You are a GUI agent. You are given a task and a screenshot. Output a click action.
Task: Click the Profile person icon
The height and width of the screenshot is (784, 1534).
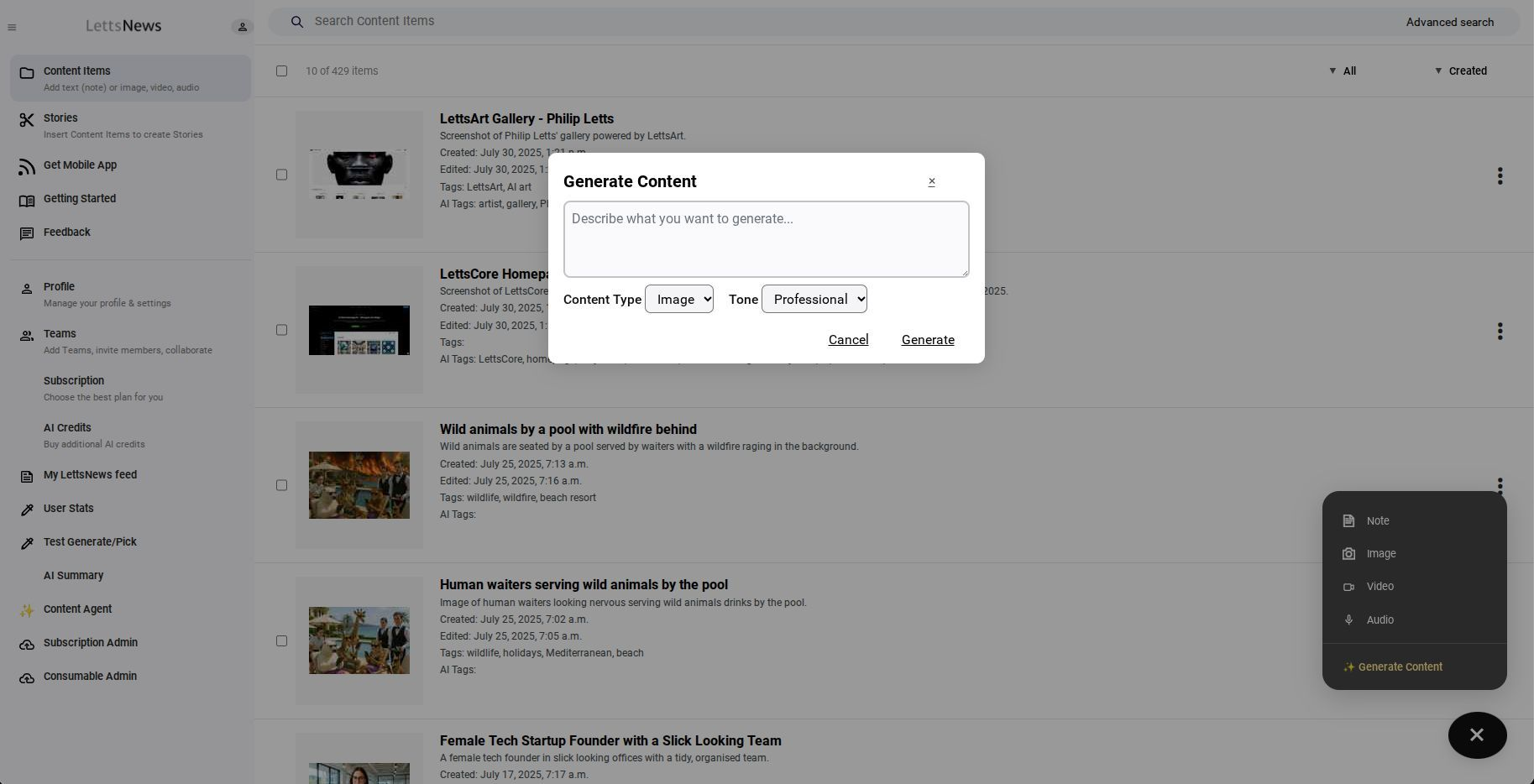(x=27, y=289)
